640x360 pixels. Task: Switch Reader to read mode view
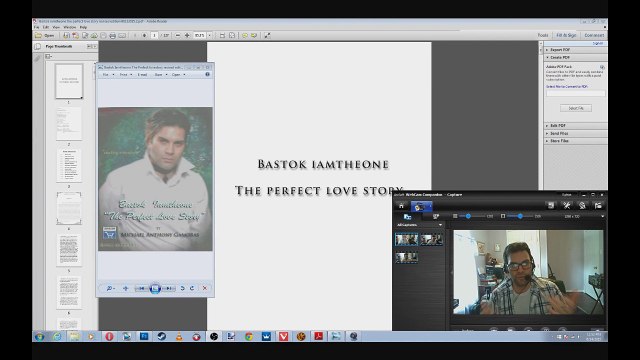(x=267, y=36)
